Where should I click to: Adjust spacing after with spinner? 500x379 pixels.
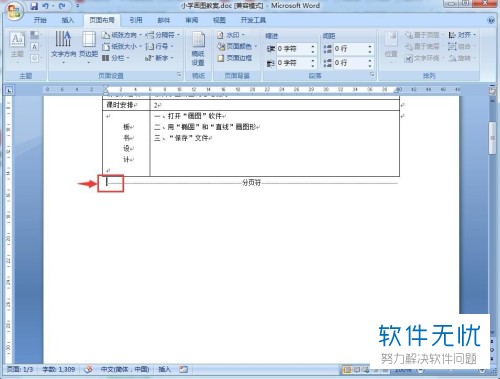coord(370,63)
